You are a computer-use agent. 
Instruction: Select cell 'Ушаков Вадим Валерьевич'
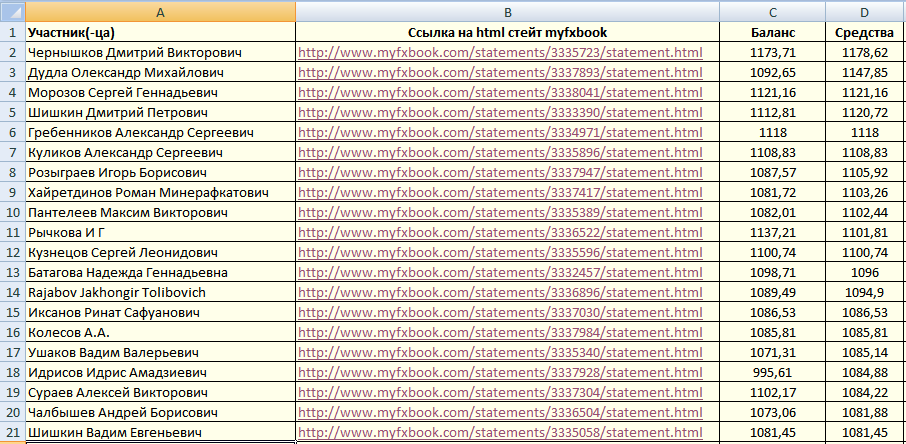161,352
